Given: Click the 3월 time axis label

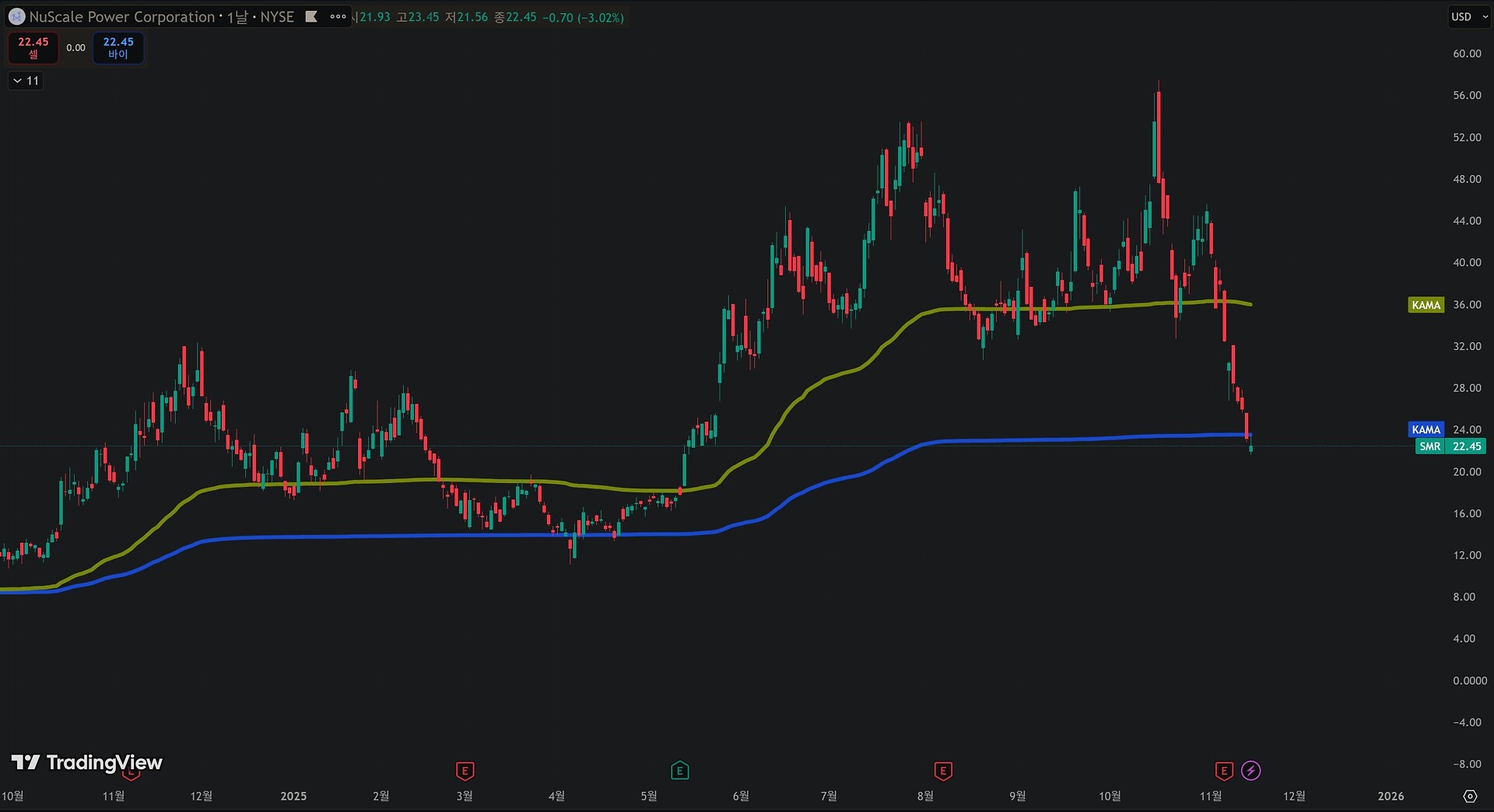Looking at the screenshot, I should (464, 796).
